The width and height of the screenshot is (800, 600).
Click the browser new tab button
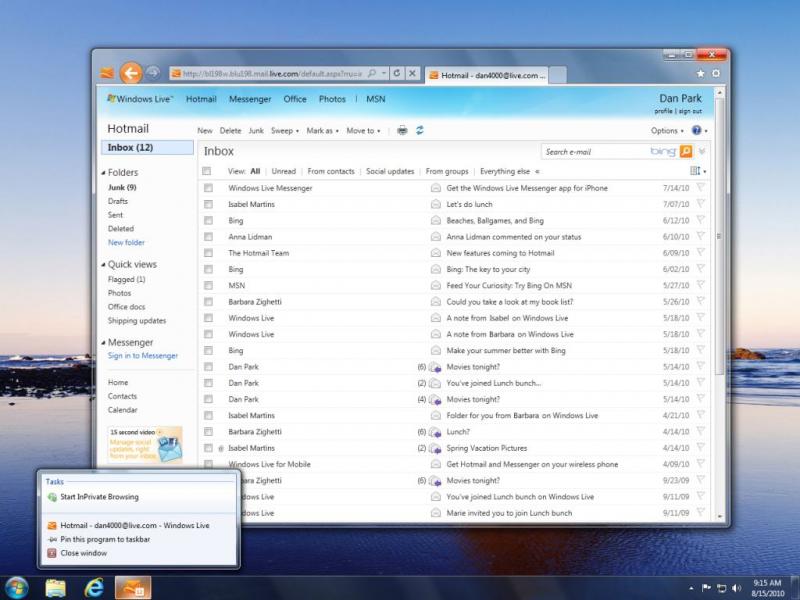click(x=558, y=74)
